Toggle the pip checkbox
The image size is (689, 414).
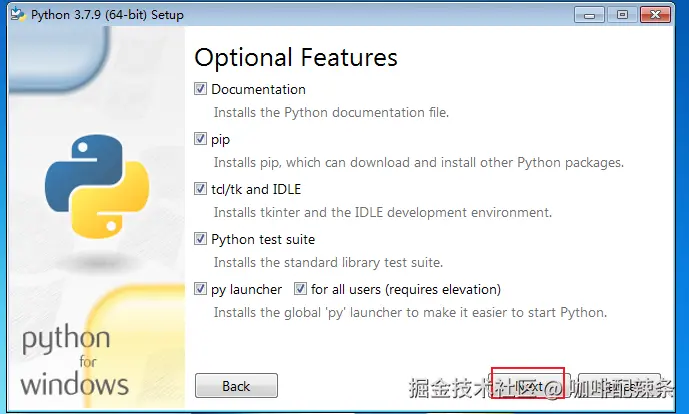(201, 139)
